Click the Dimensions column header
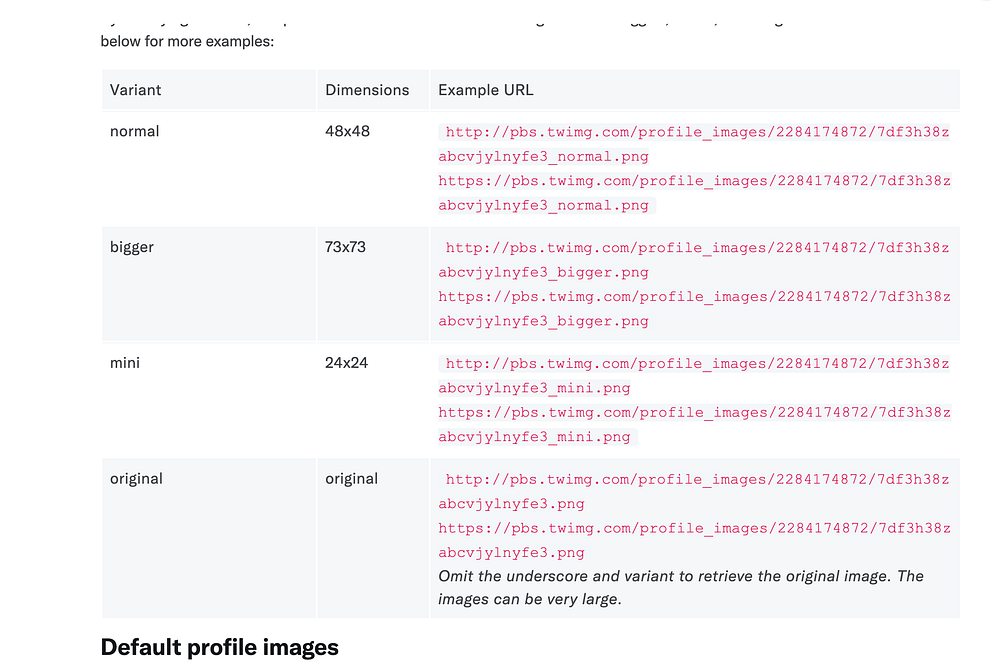This screenshot has width=1000, height=664. coord(367,90)
